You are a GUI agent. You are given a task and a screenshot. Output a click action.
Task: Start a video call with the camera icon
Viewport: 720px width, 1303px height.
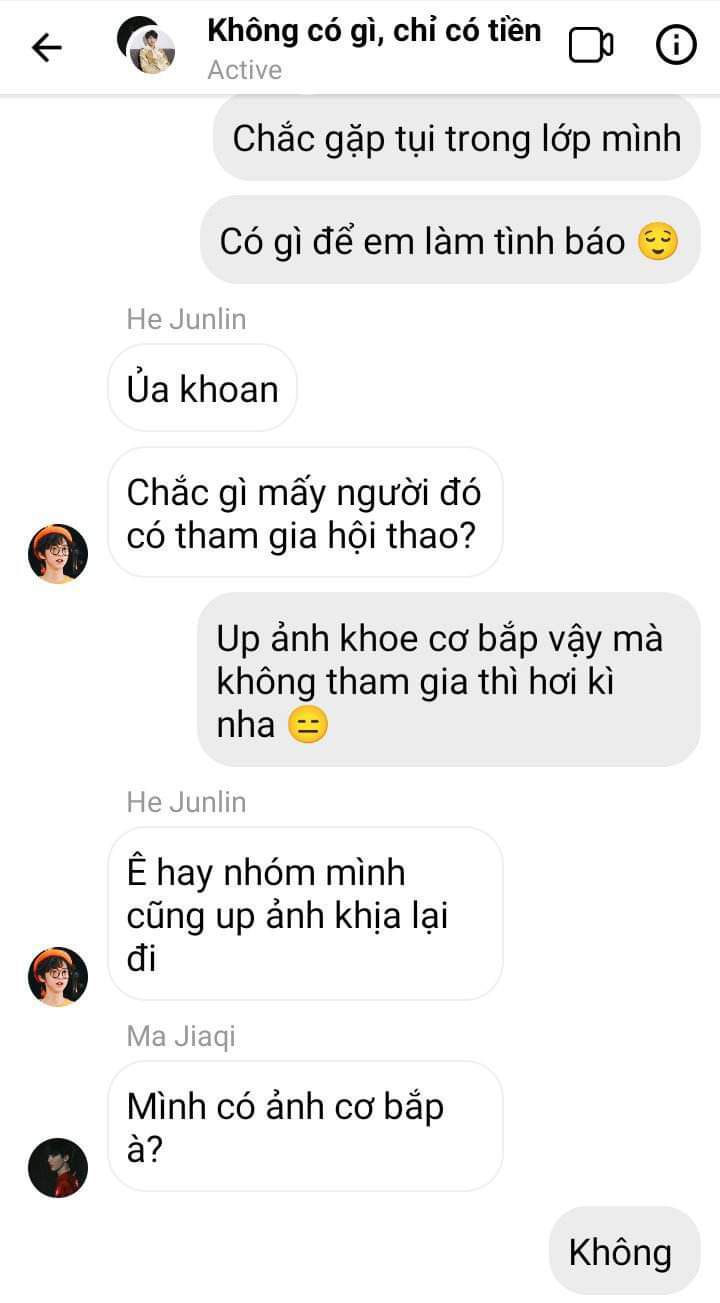click(591, 45)
